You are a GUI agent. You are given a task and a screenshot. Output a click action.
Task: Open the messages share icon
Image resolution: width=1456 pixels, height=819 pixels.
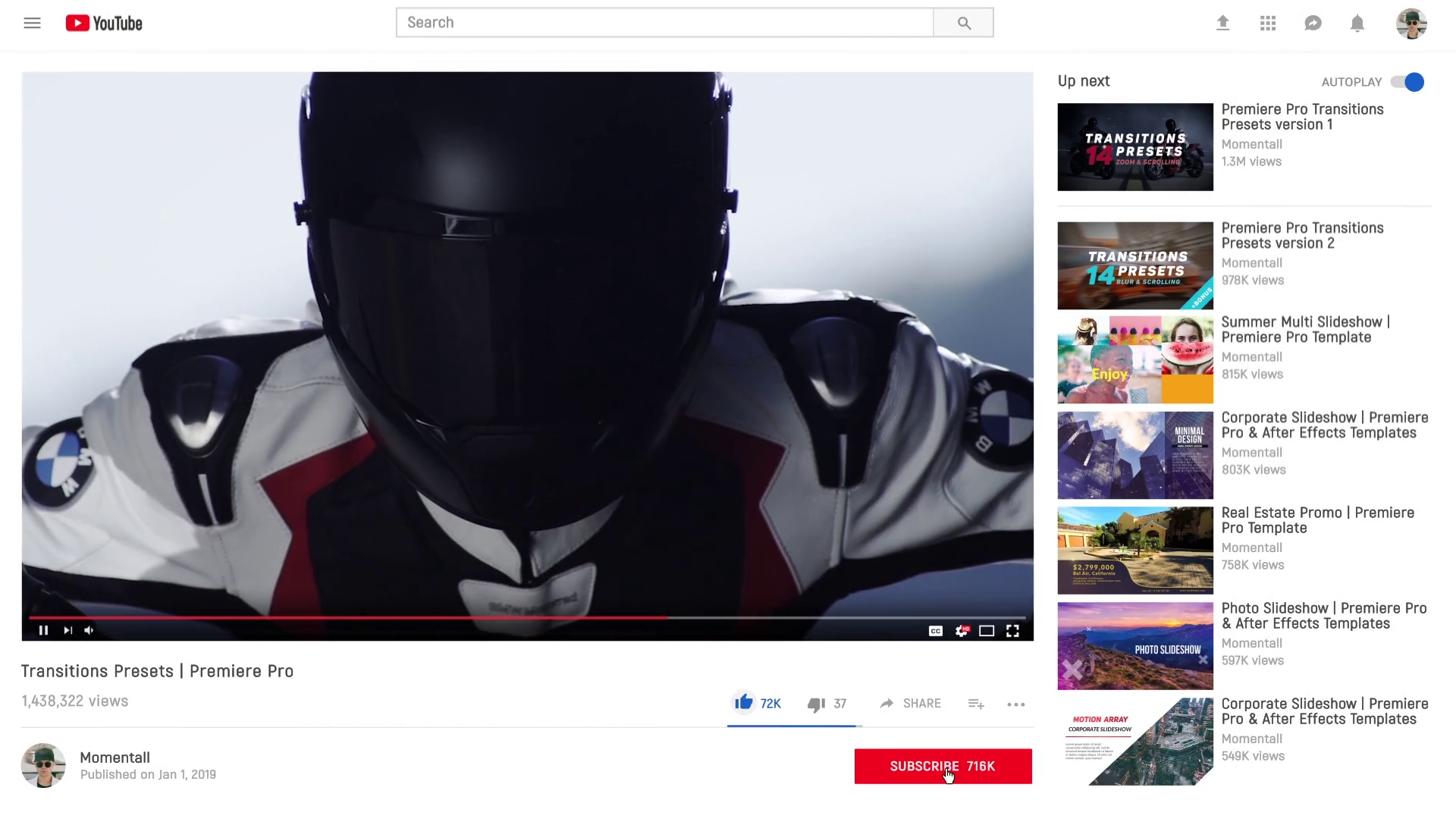(1313, 24)
